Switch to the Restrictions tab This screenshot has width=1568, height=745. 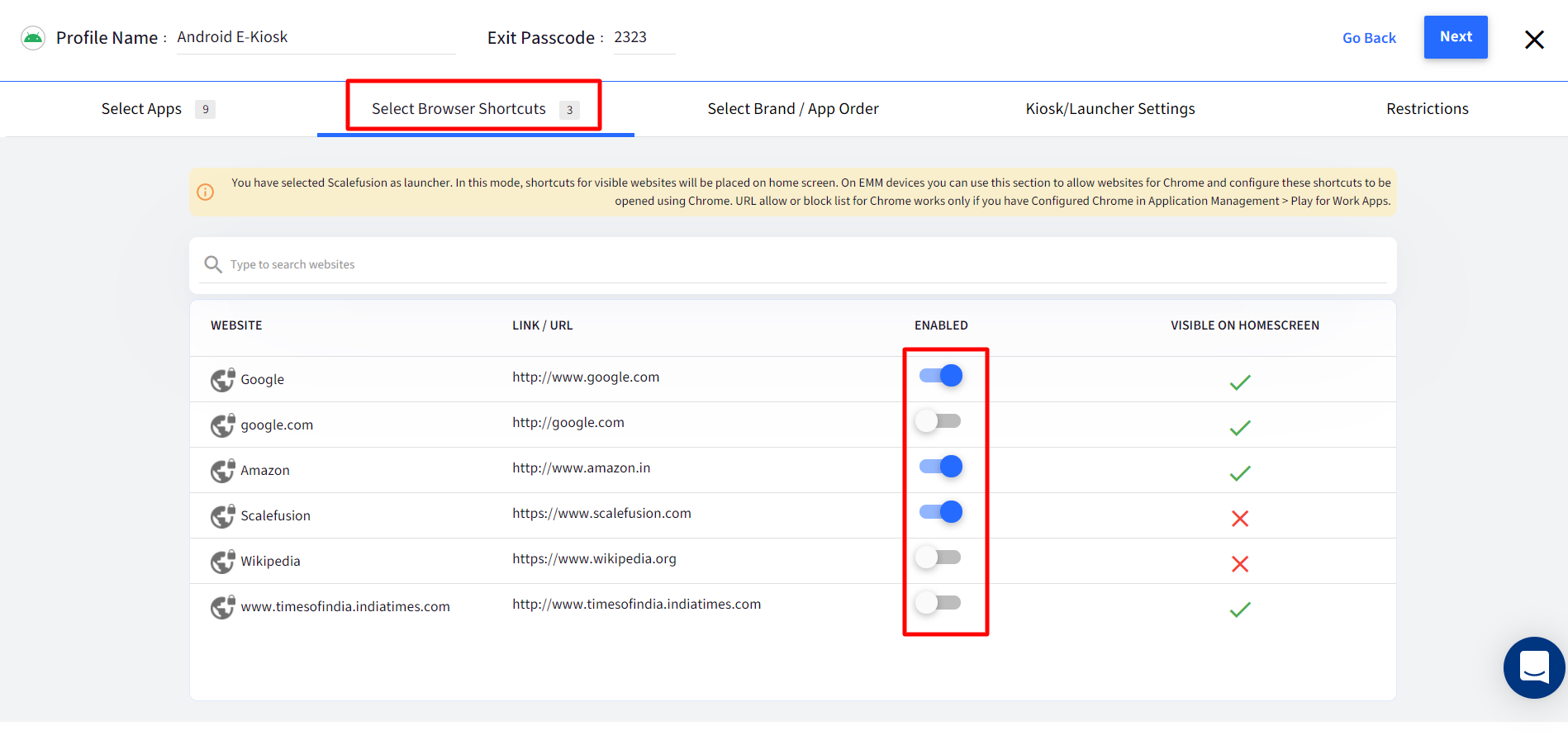(x=1428, y=109)
